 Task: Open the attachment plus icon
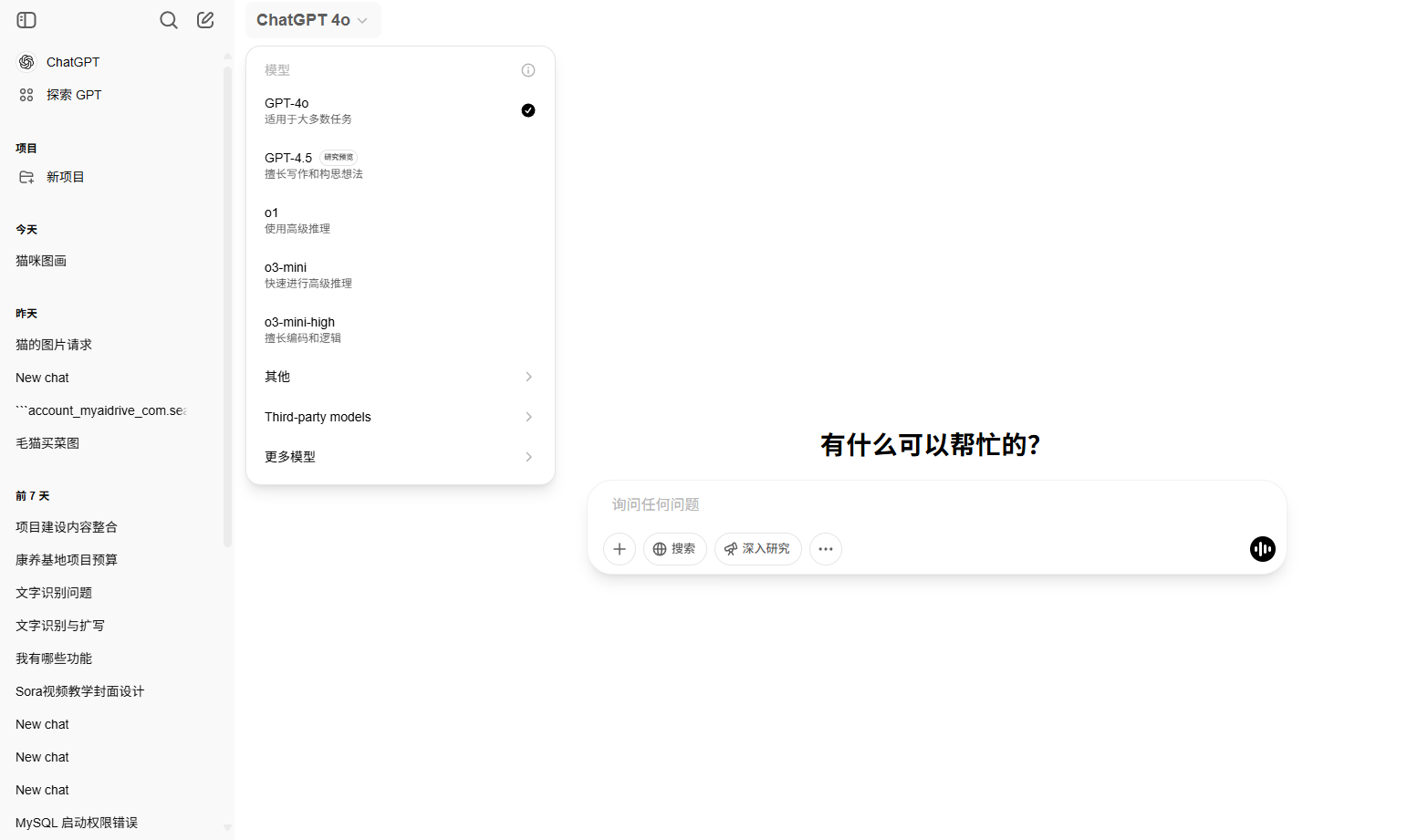point(619,548)
